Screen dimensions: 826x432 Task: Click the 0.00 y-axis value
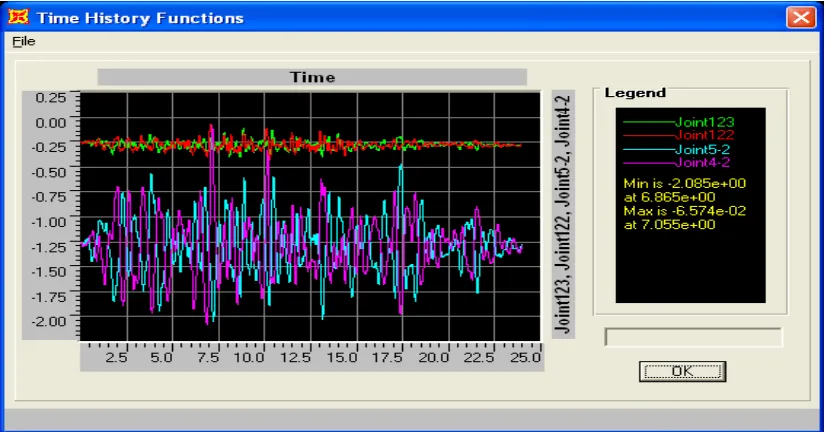pyautogui.click(x=51, y=123)
